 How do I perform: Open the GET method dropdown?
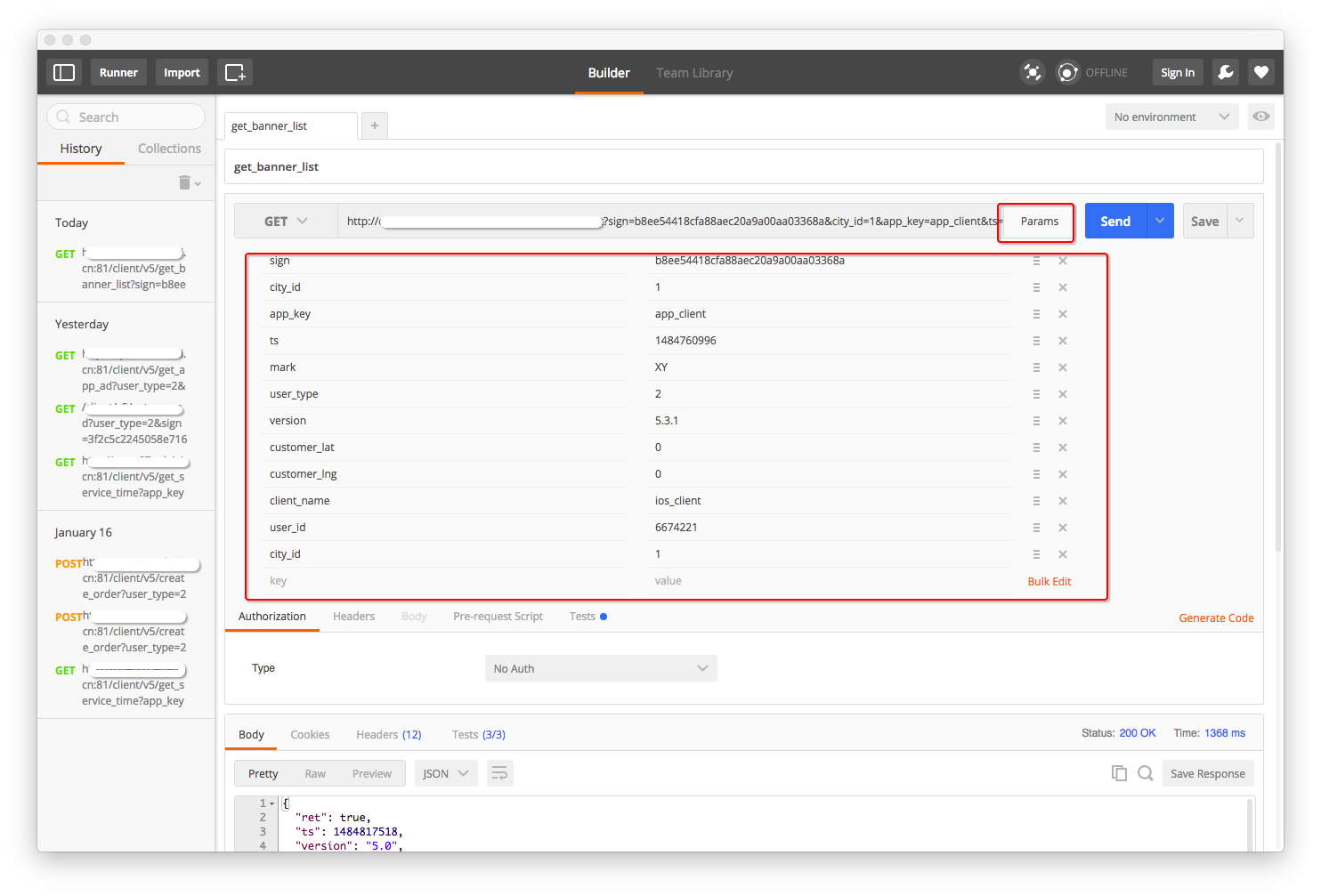coord(286,222)
